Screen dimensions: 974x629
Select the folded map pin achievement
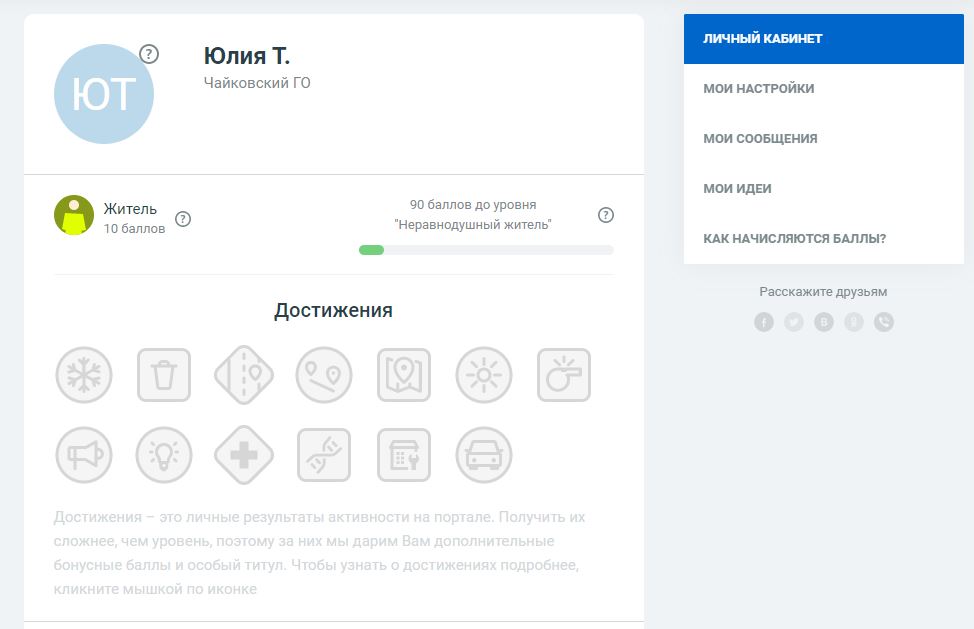pyautogui.click(x=404, y=375)
